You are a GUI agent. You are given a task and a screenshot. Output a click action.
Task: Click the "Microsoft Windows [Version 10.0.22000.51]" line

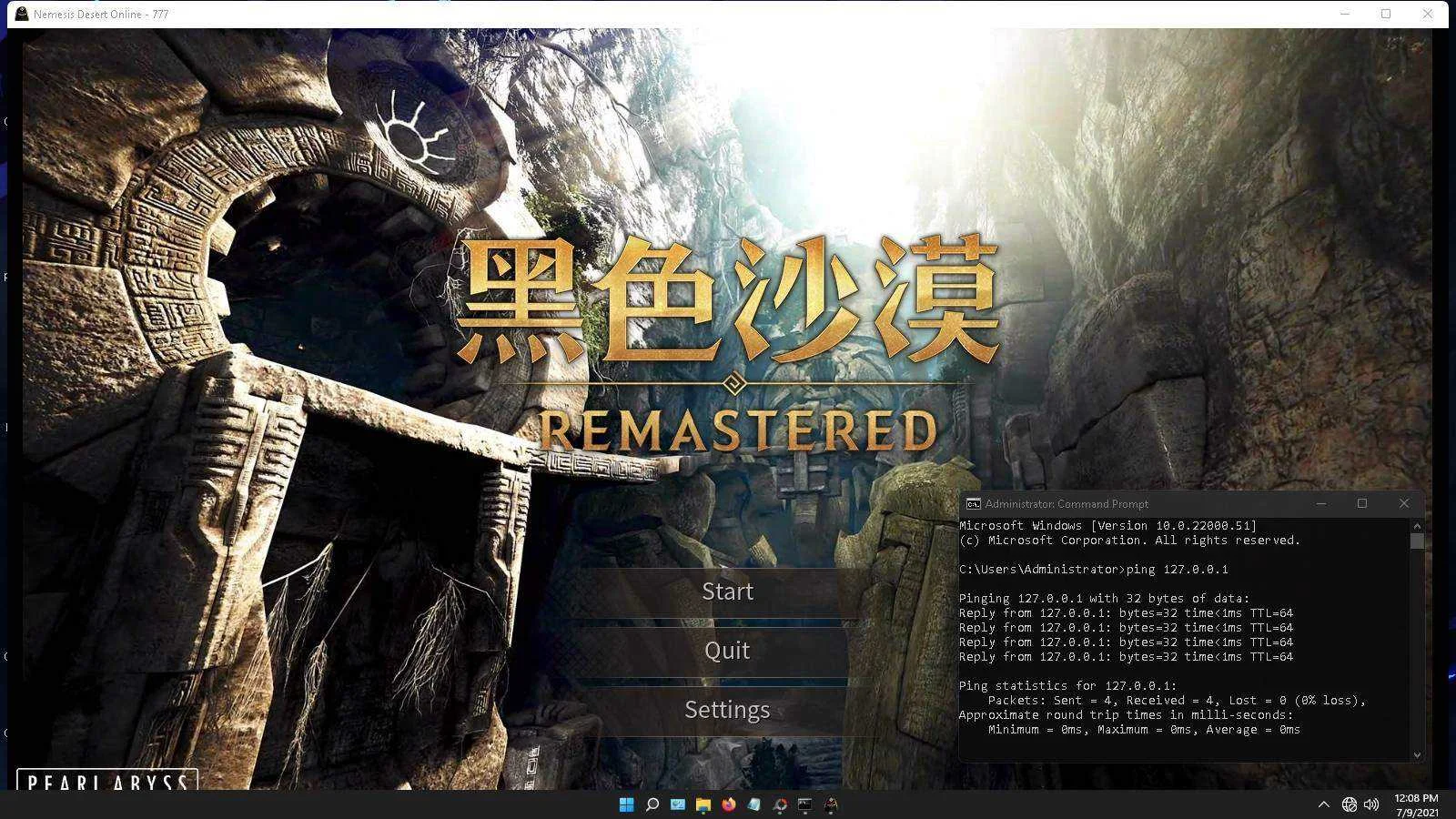1107,526
